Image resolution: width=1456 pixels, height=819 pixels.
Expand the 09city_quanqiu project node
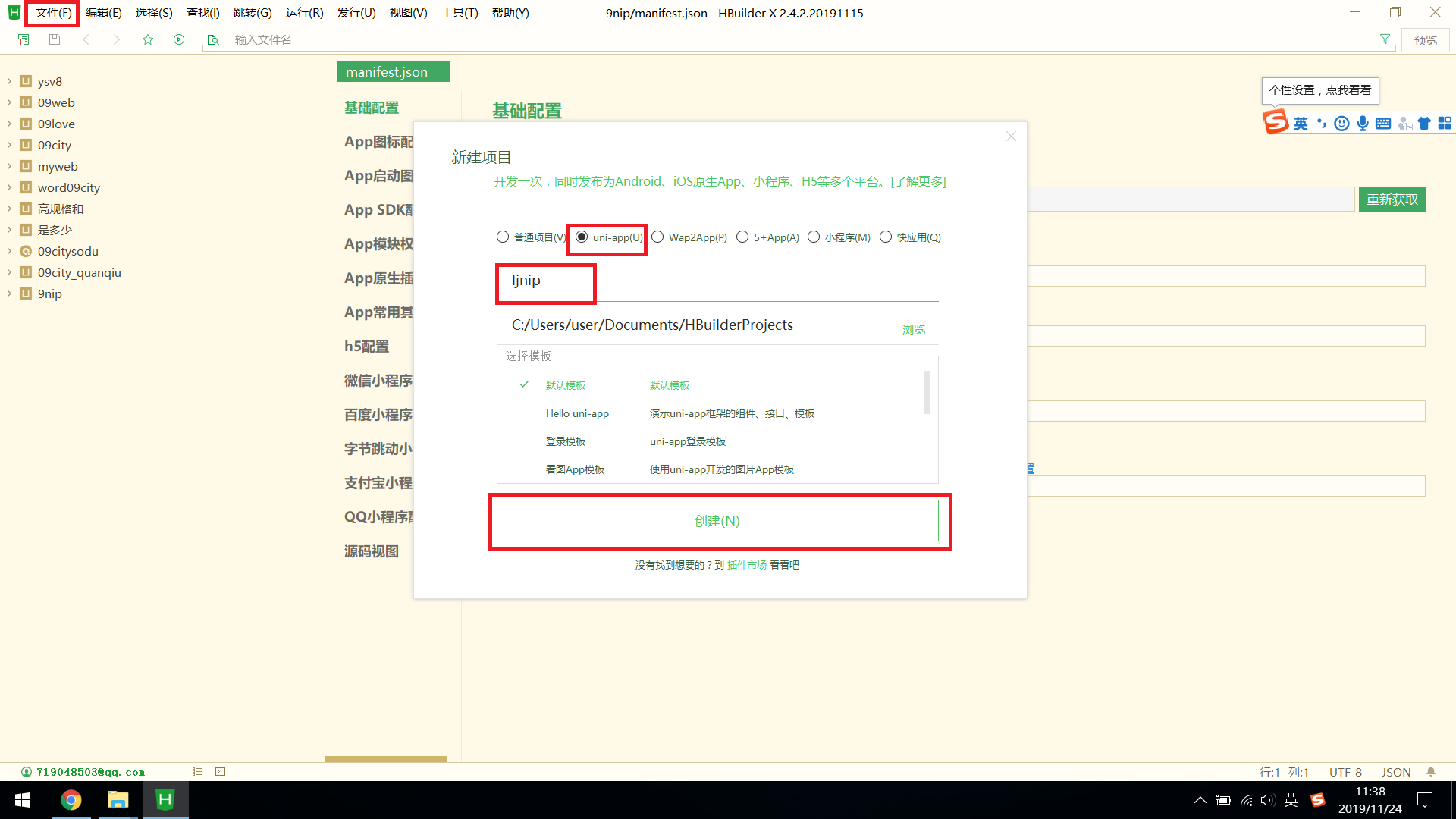pyautogui.click(x=9, y=272)
